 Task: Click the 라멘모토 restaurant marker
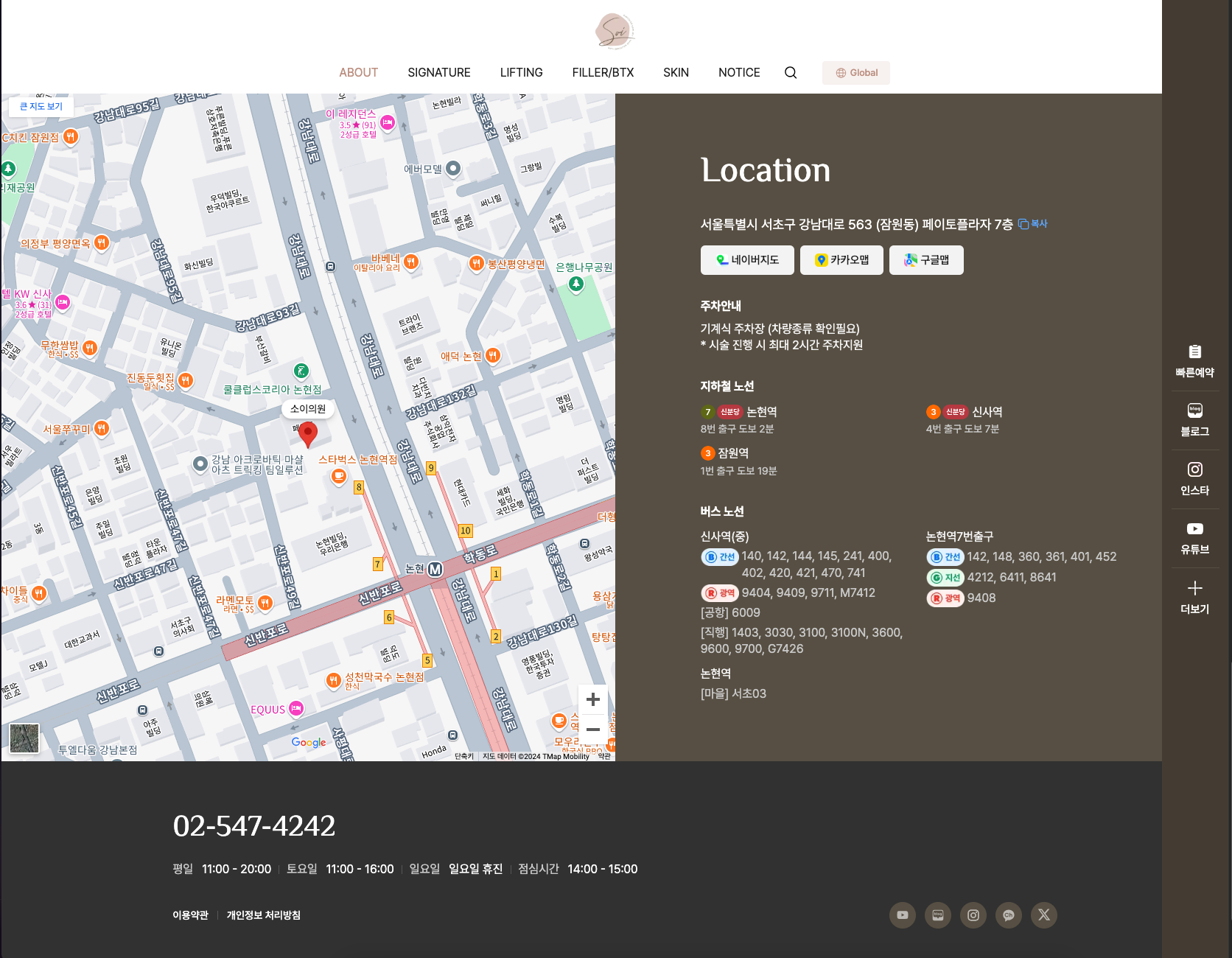(x=265, y=604)
